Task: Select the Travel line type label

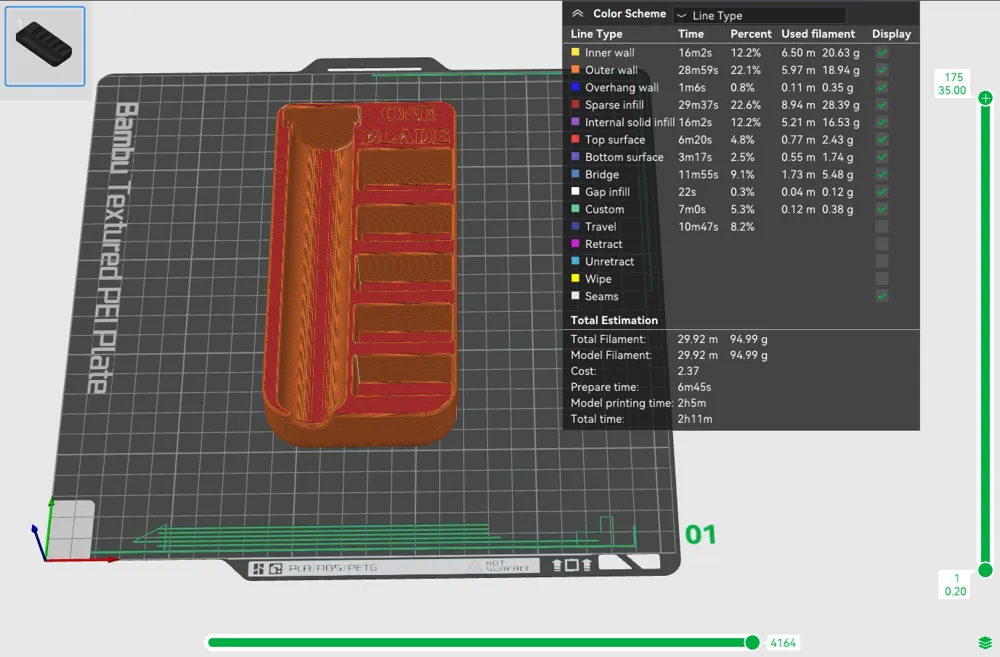Action: [x=601, y=226]
